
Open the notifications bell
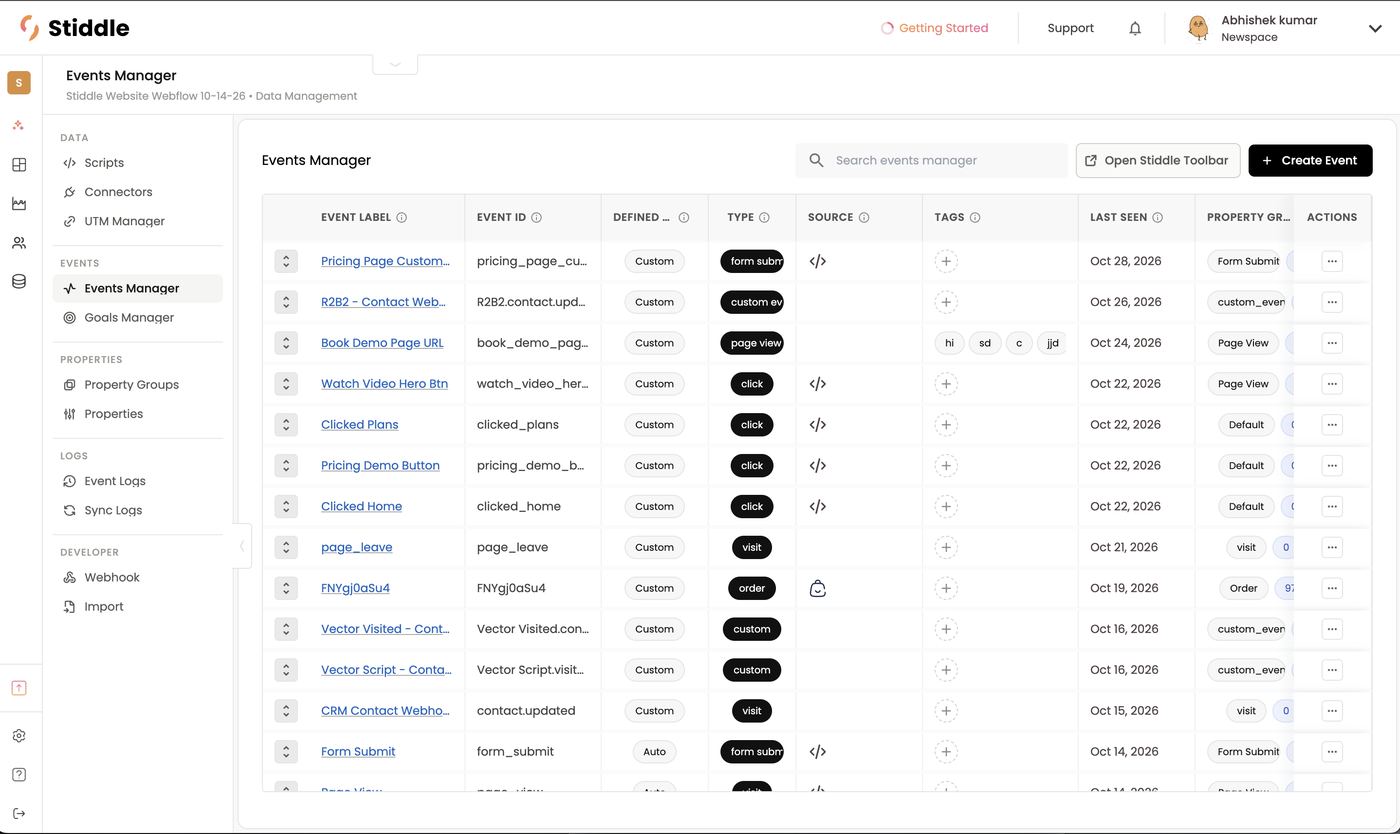point(1135,28)
